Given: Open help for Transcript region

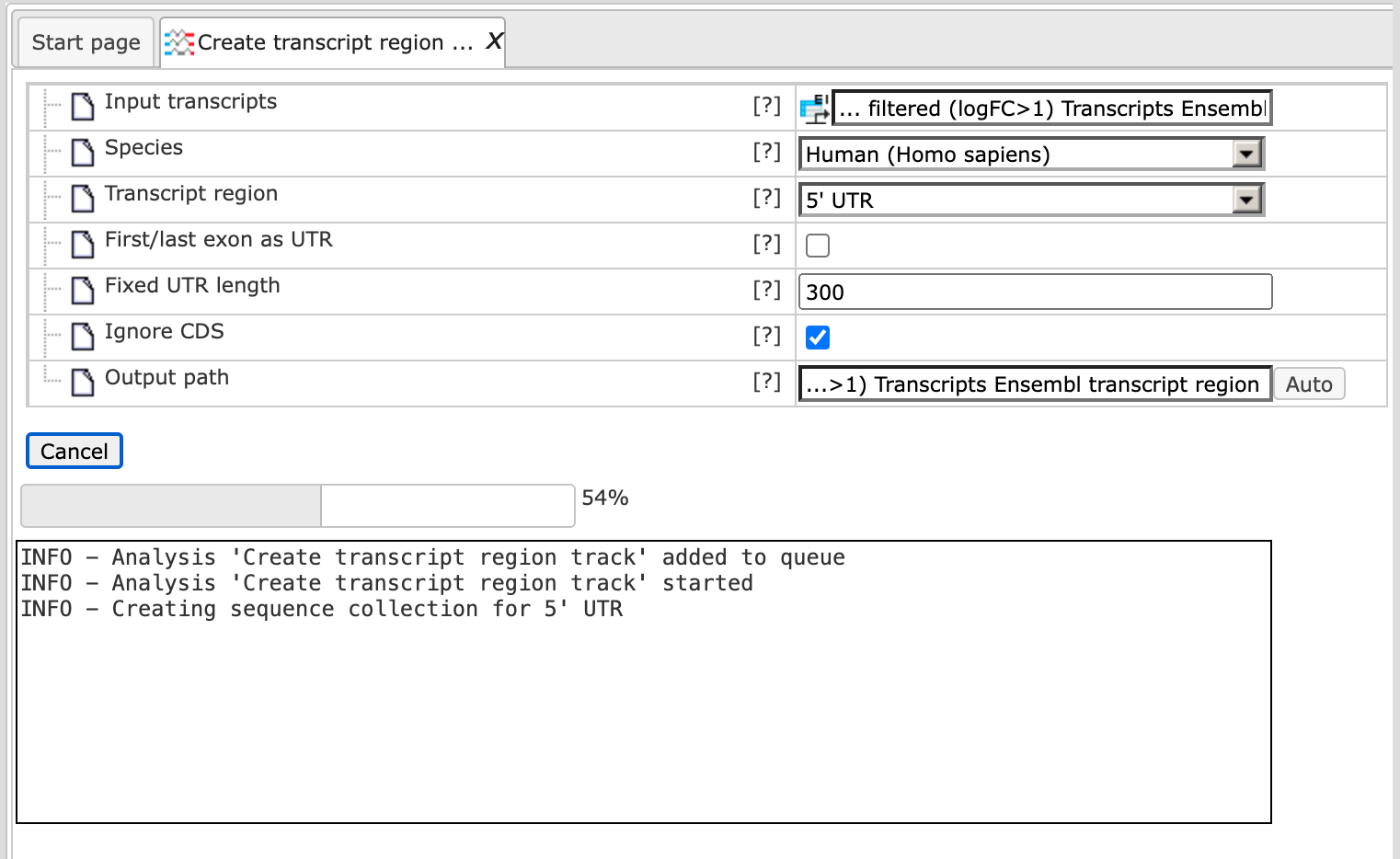Looking at the screenshot, I should click(766, 198).
